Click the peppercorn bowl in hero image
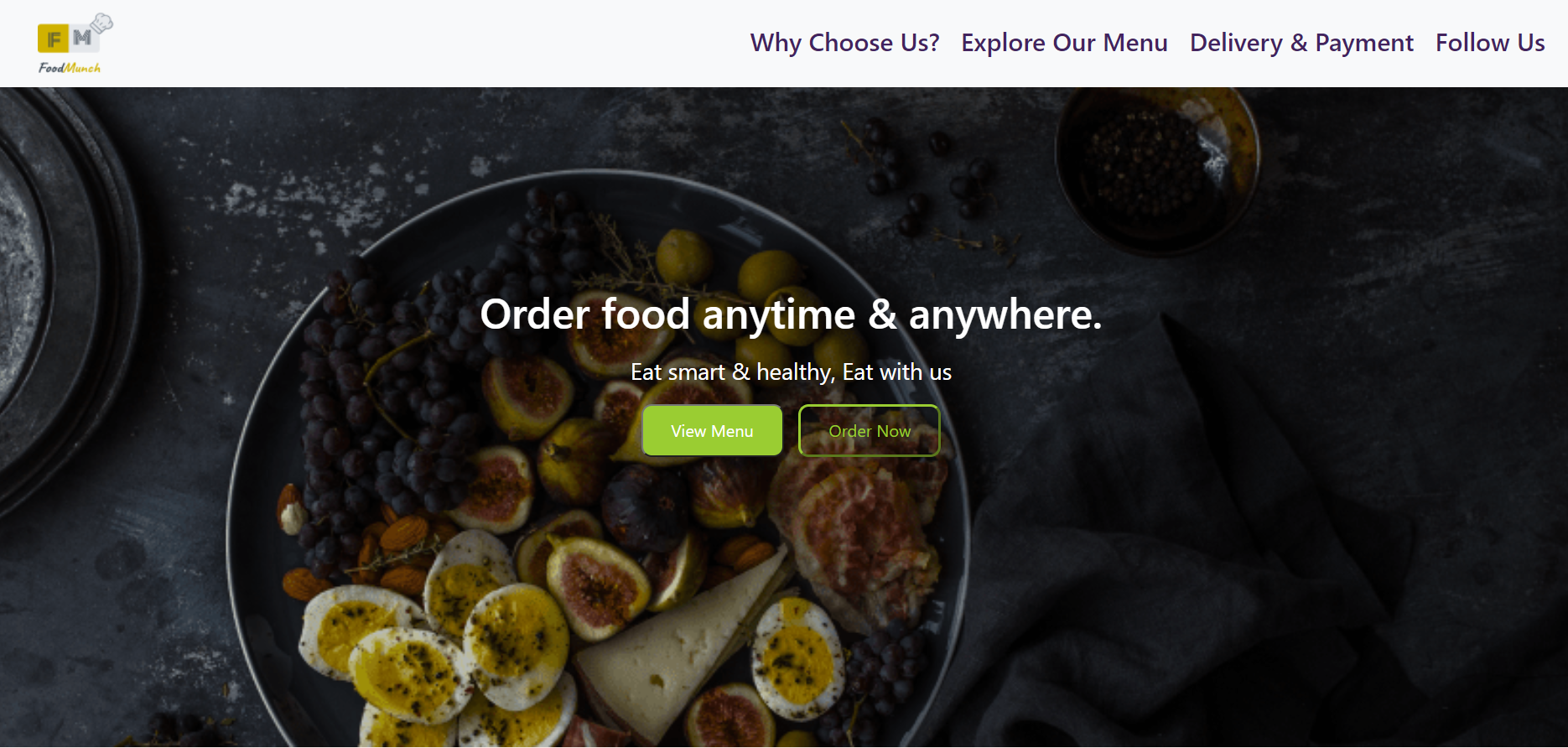This screenshot has width=1568, height=748. [x=1157, y=168]
